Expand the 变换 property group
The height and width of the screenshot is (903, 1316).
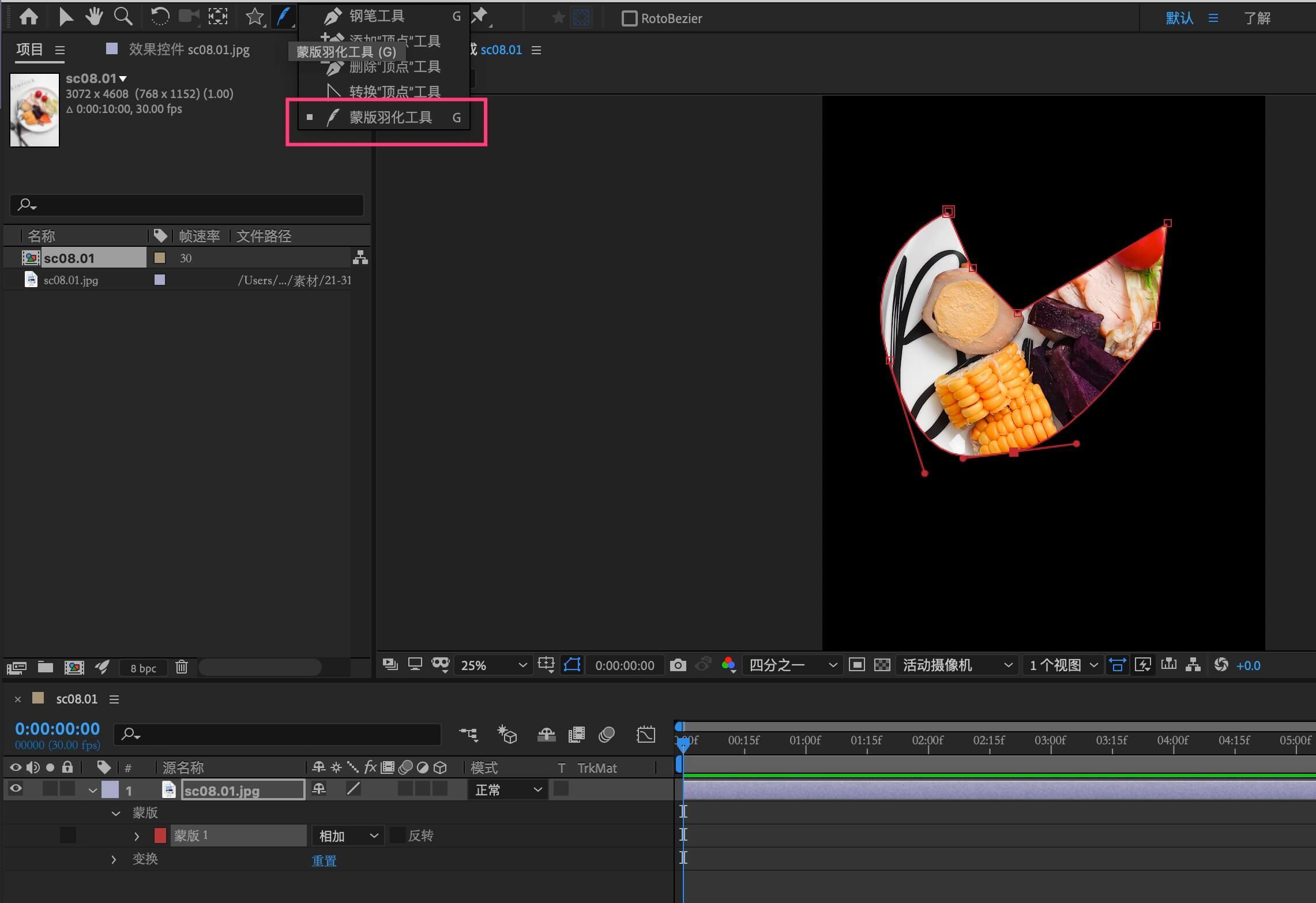tap(114, 859)
